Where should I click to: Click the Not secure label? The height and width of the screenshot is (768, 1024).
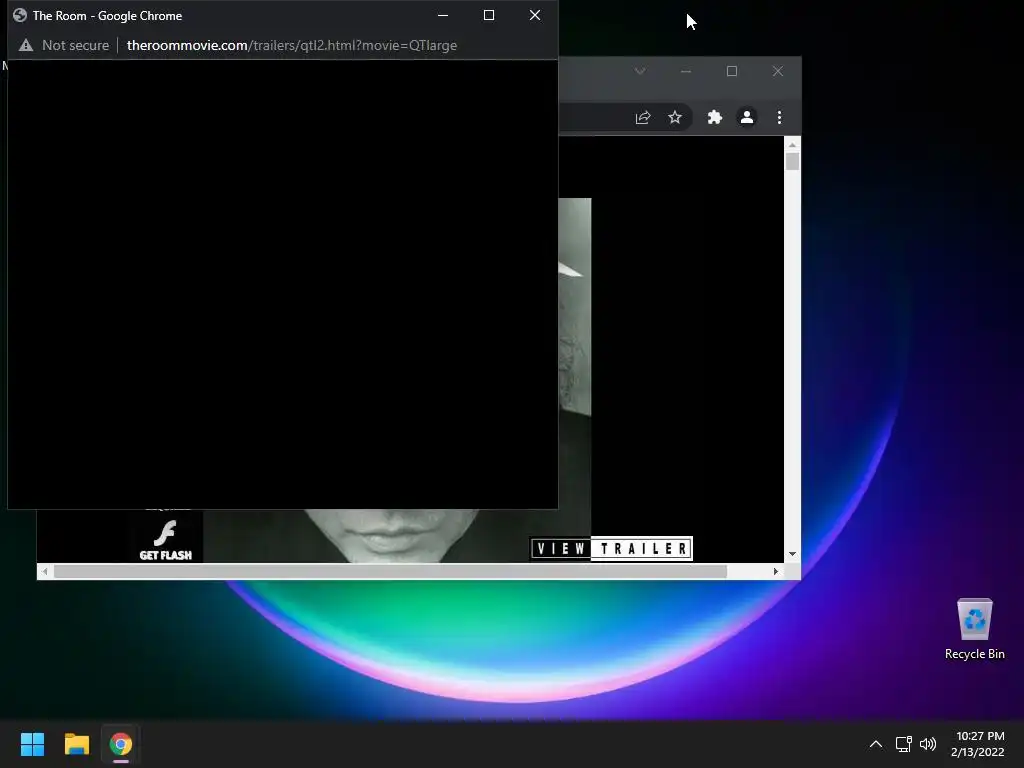75,45
